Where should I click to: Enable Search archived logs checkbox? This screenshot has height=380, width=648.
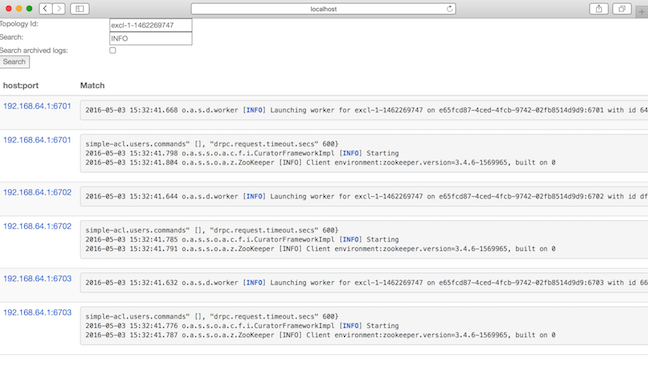pos(112,50)
